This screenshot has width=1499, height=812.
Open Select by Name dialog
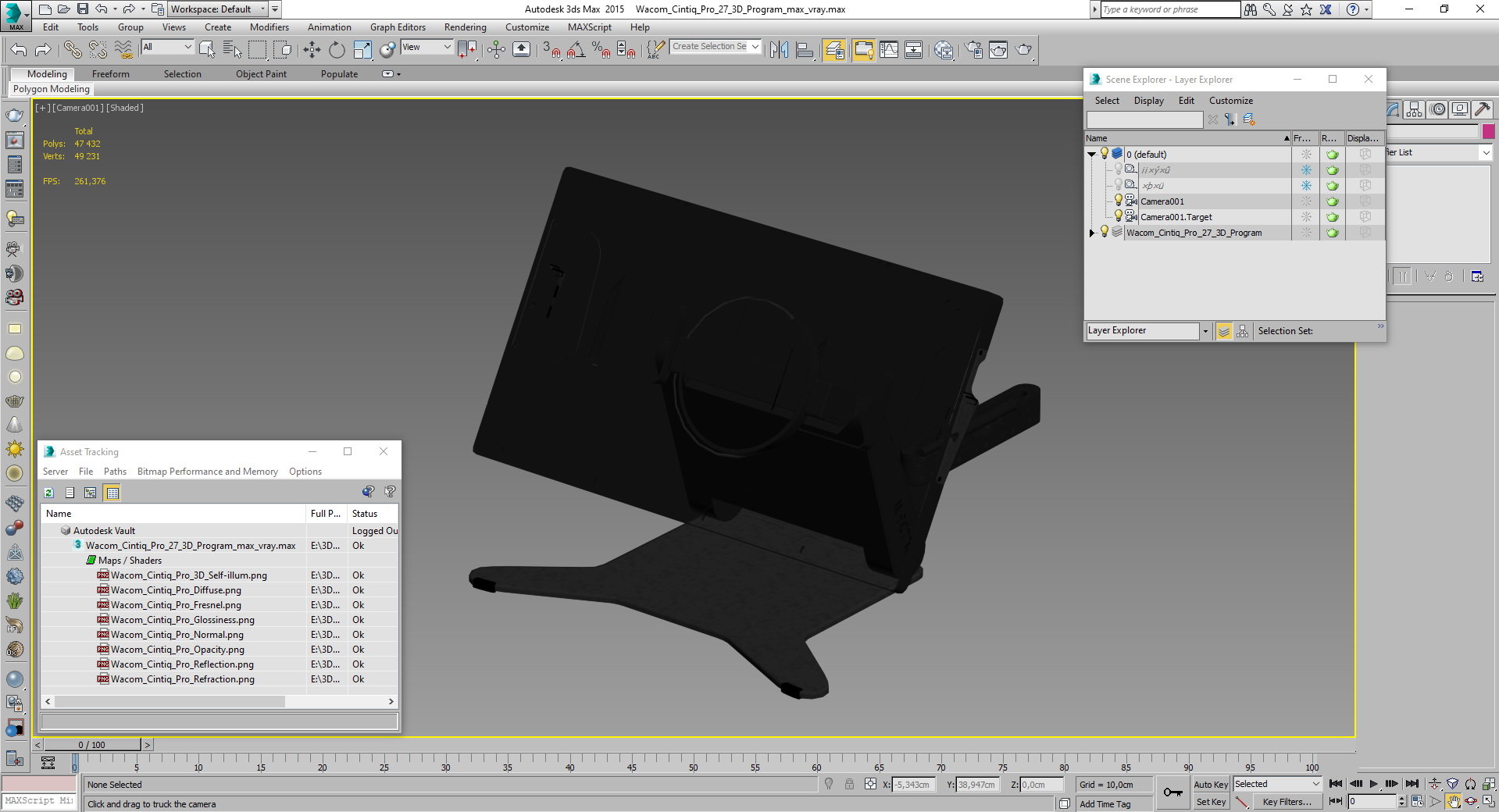tap(232, 50)
